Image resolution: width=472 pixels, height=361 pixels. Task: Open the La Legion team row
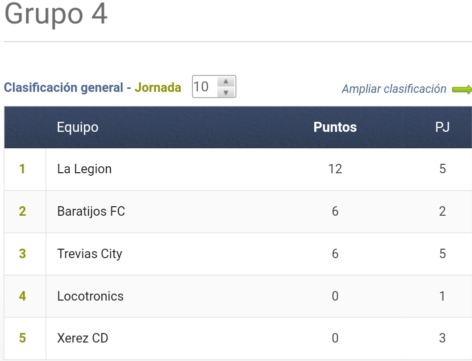tap(238, 169)
